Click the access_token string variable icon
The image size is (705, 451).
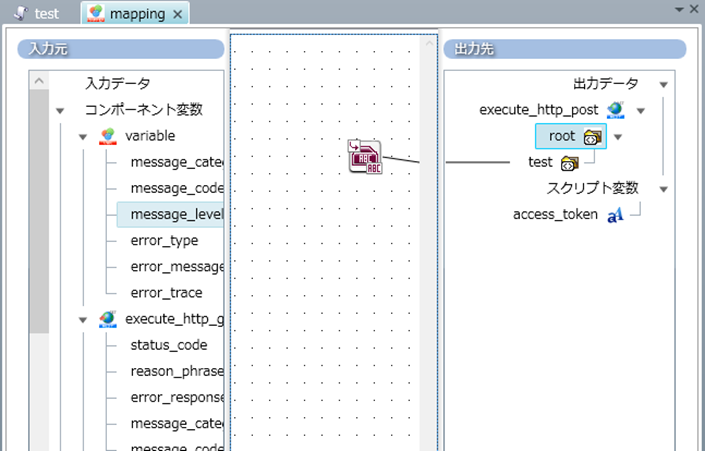click(615, 215)
